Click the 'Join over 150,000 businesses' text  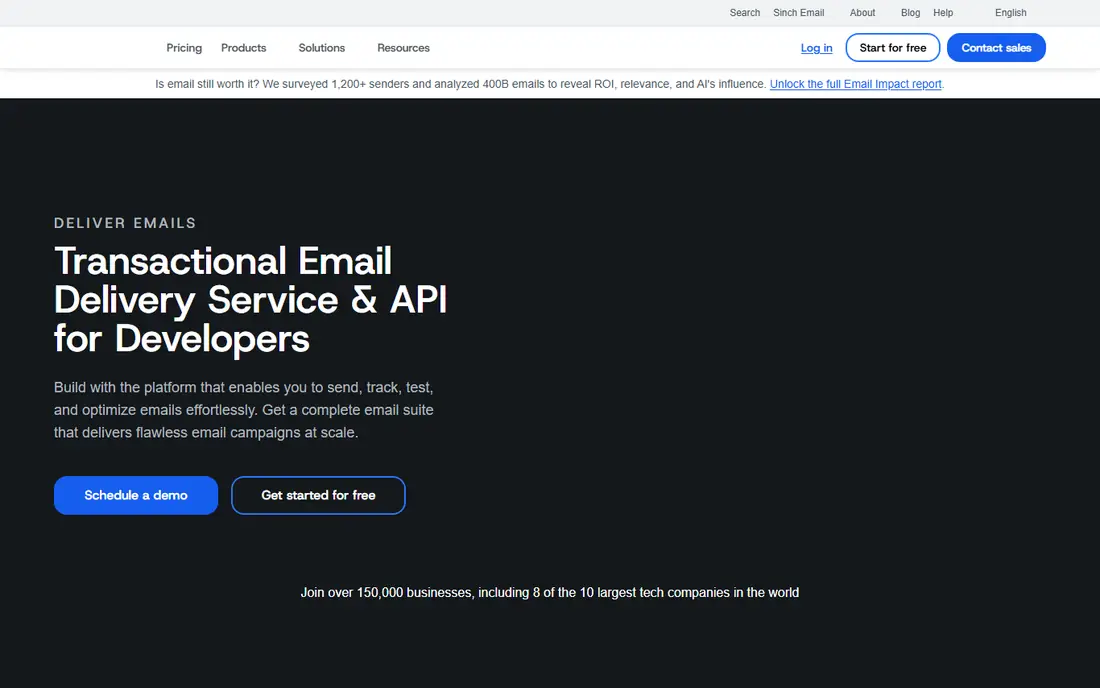(x=549, y=593)
